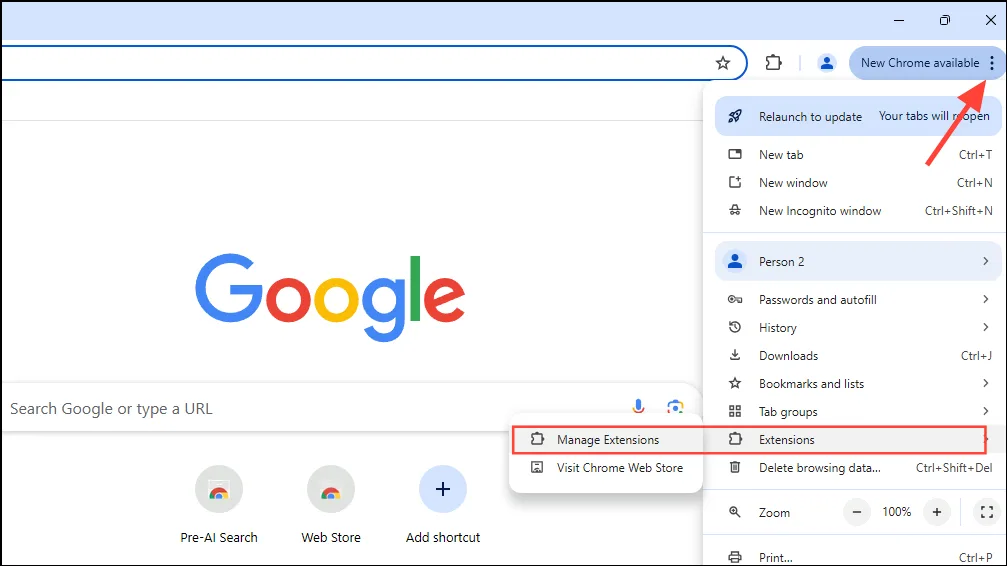Open the profile avatar in toolbar
Image resolution: width=1007 pixels, height=566 pixels.
click(827, 63)
